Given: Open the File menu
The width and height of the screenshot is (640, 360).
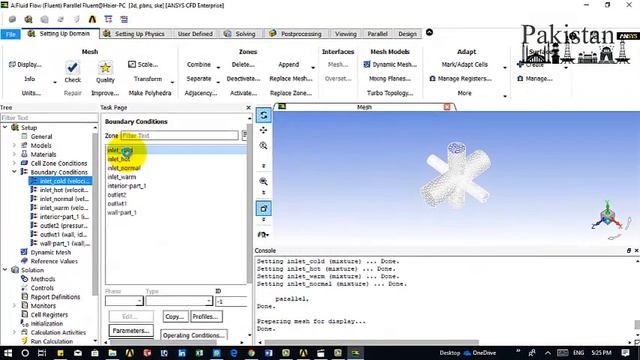Looking at the screenshot, I should coord(11,34).
